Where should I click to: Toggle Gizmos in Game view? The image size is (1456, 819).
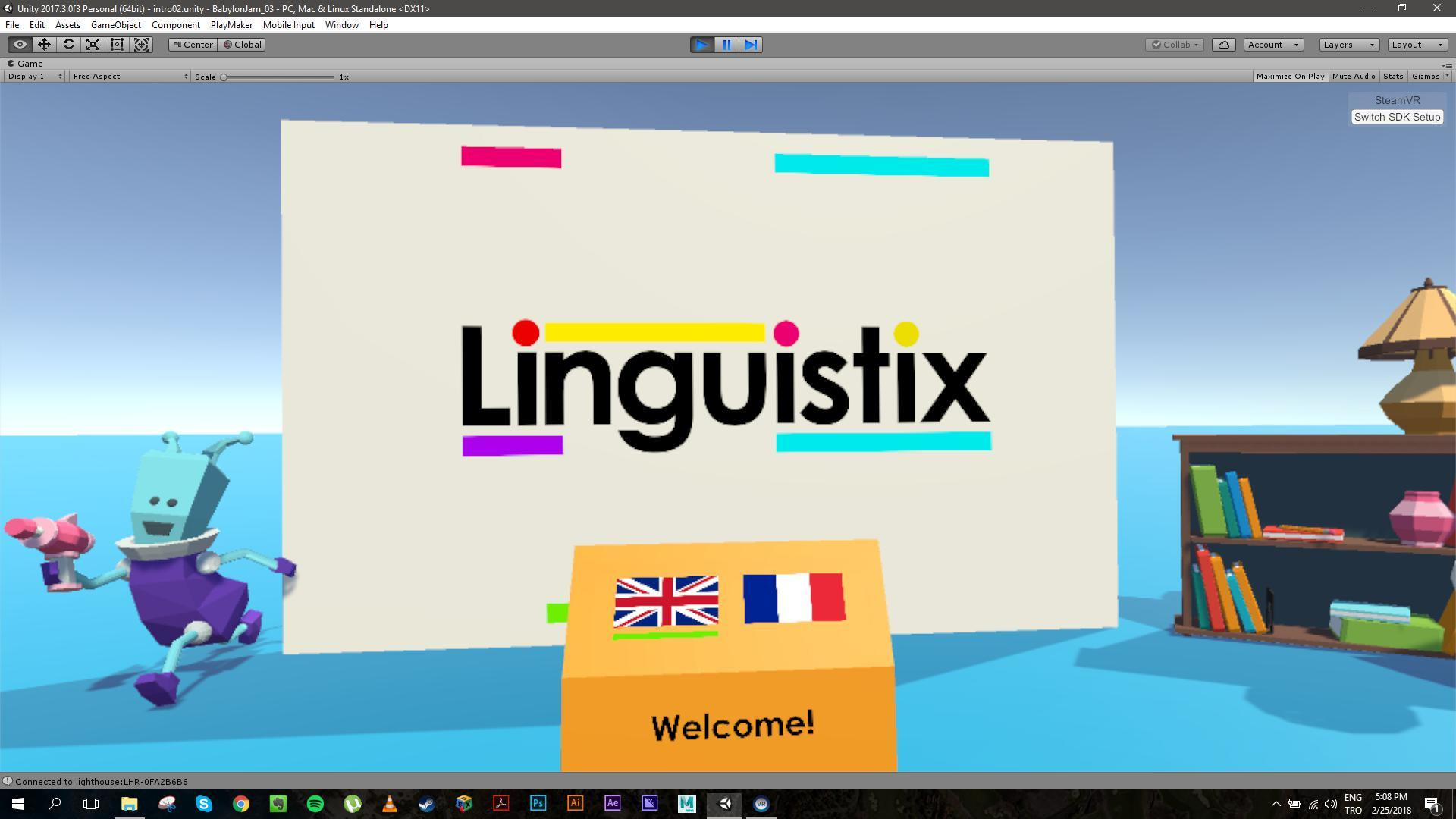1425,77
